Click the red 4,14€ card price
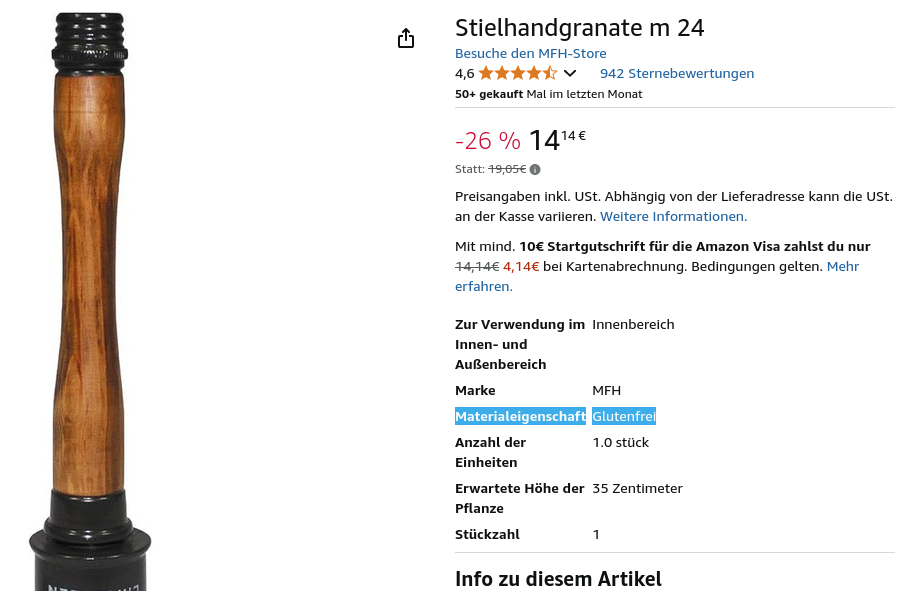Viewport: 906px width, 591px height. point(521,267)
